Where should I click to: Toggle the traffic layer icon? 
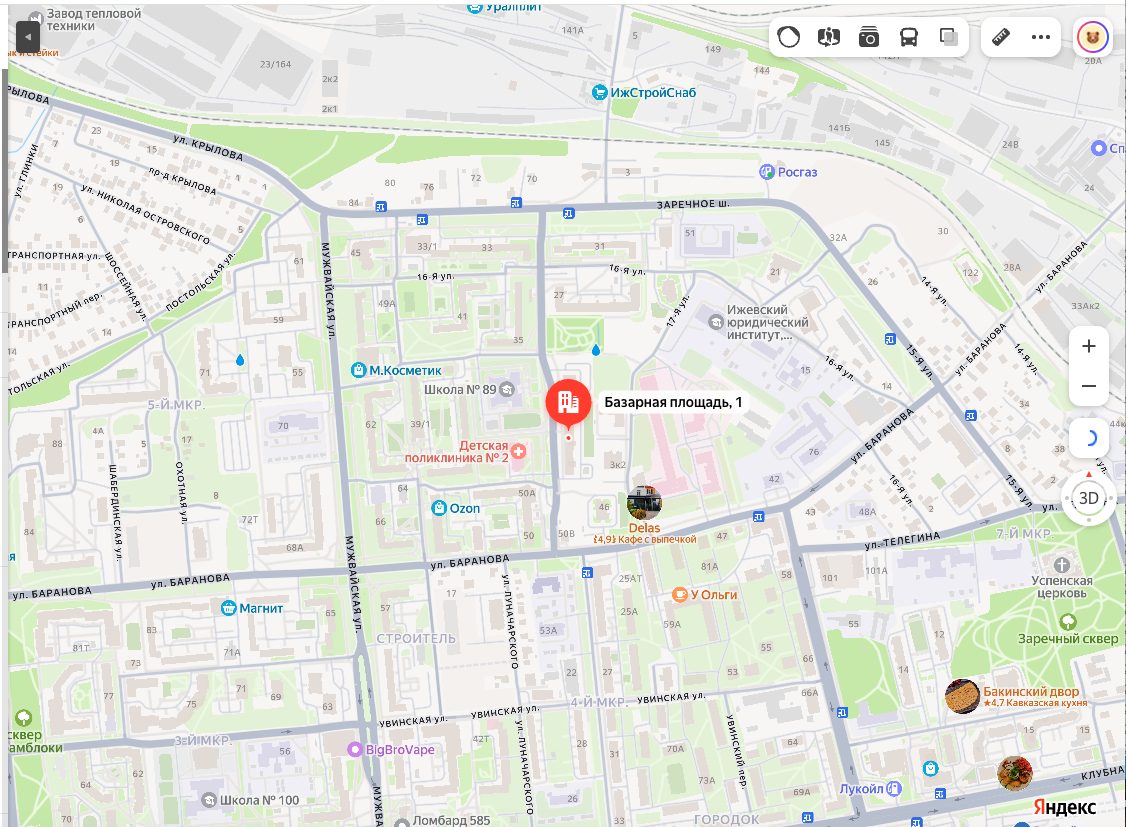pyautogui.click(x=788, y=37)
